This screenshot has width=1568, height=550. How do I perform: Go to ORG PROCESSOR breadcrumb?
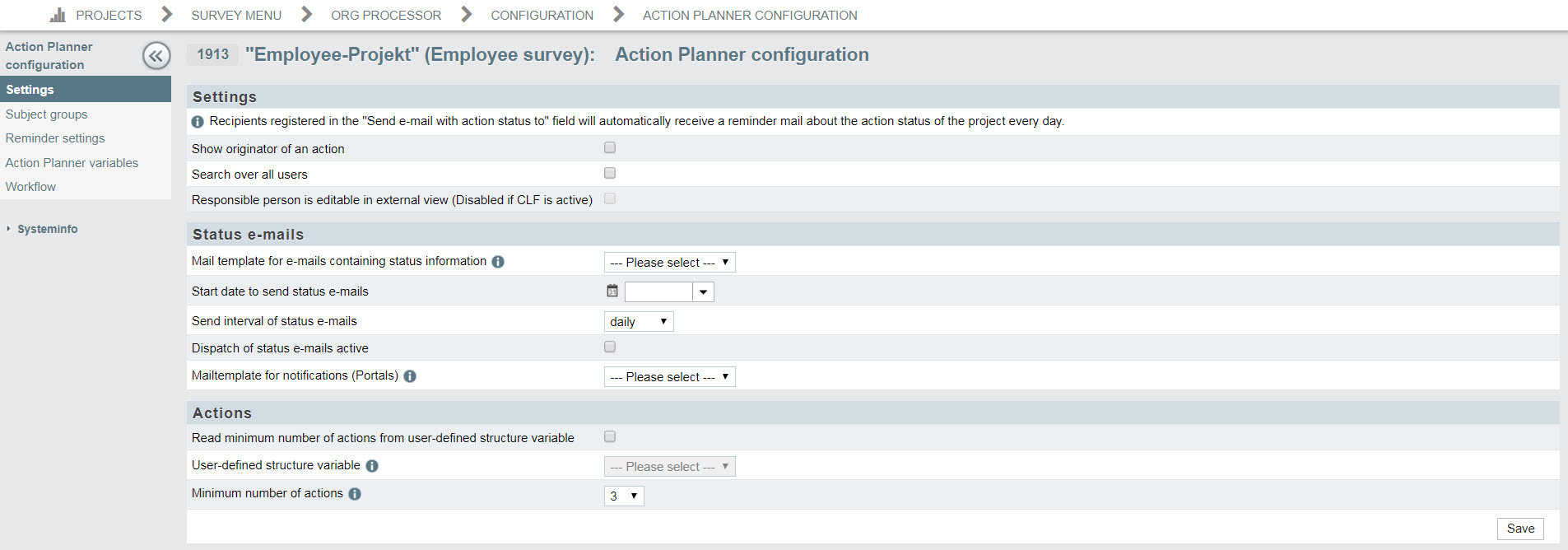pos(386,16)
